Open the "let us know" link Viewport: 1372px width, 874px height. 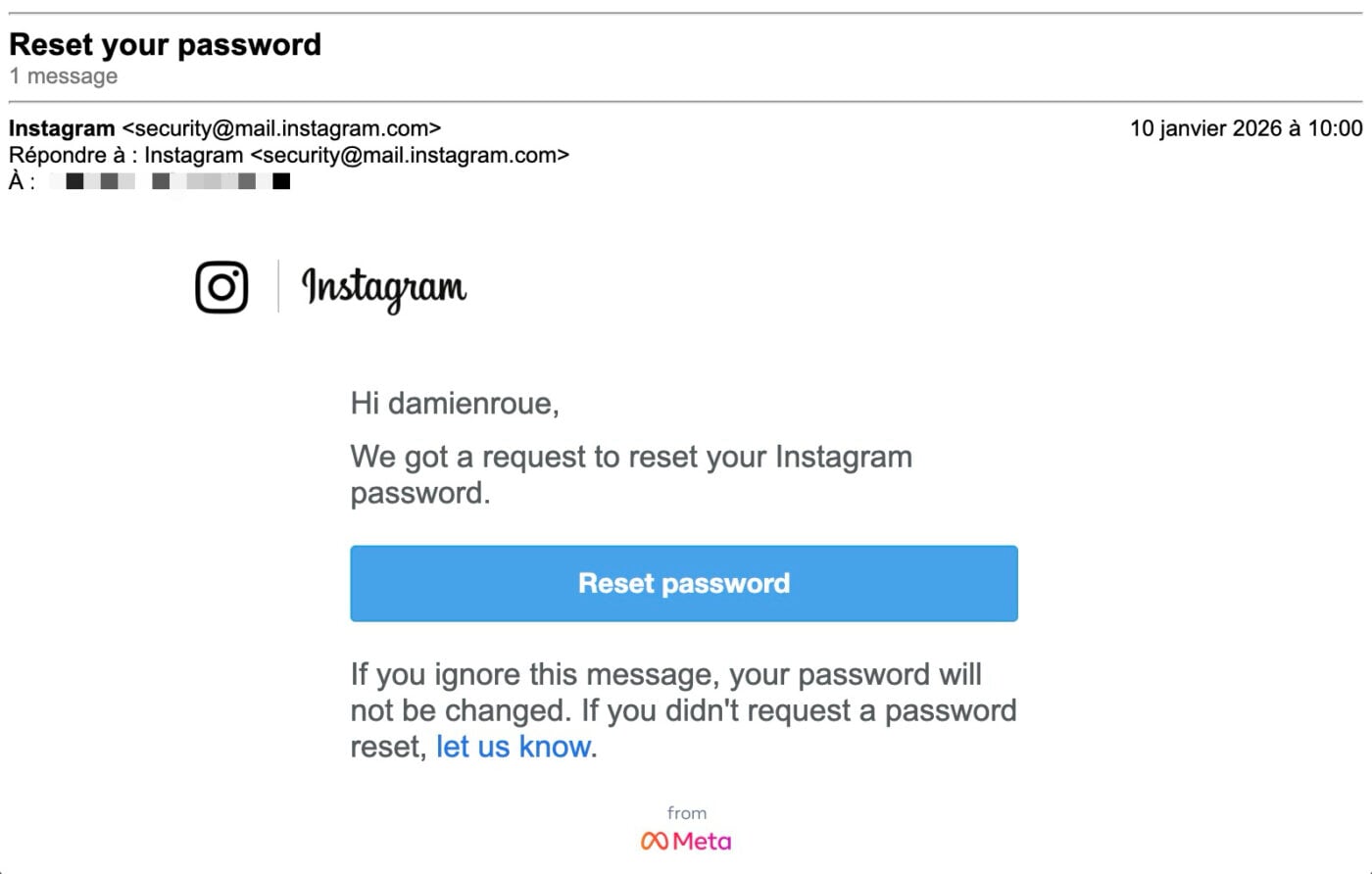(514, 747)
